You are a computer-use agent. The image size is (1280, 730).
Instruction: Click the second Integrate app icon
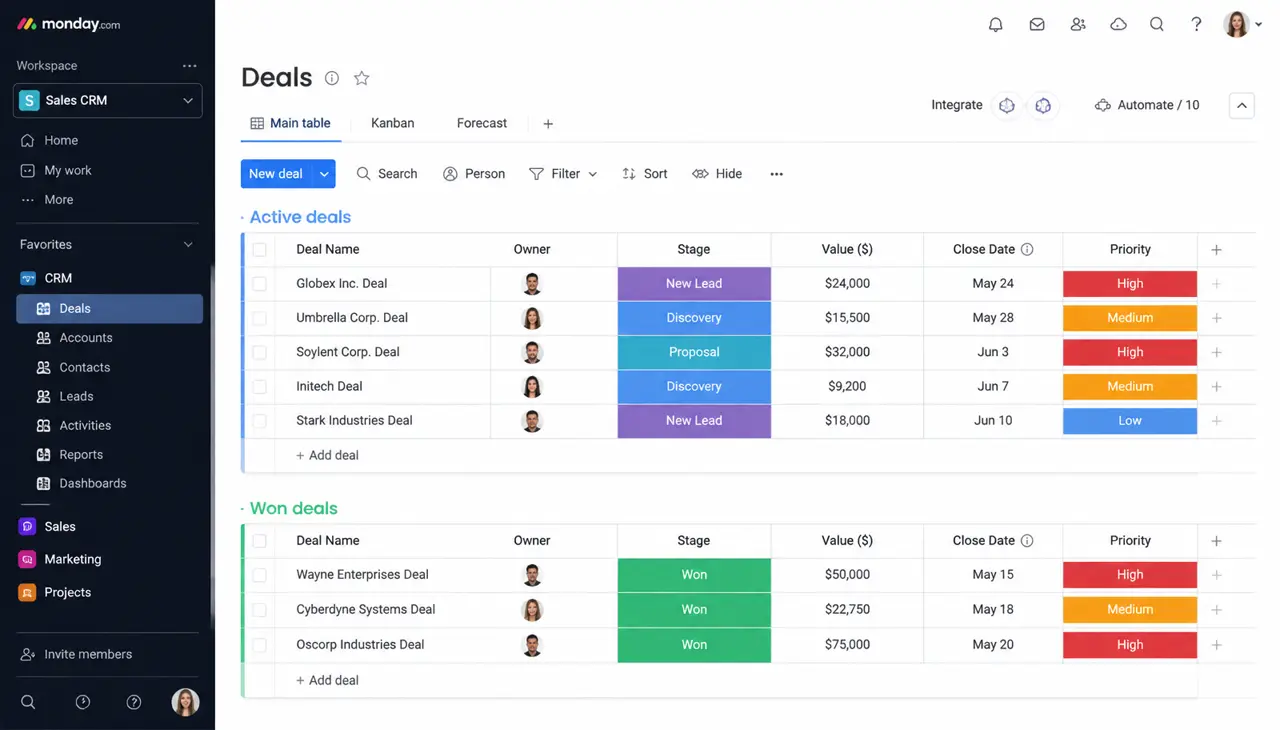coord(1043,105)
